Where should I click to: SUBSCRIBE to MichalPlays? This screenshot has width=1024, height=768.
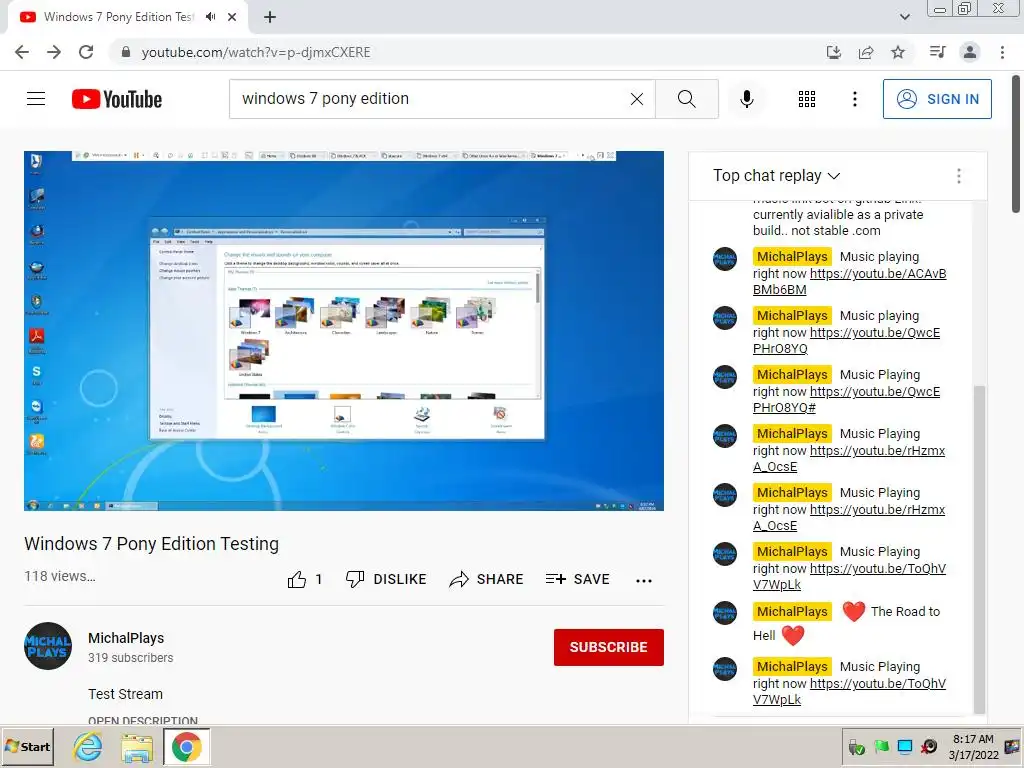(609, 647)
